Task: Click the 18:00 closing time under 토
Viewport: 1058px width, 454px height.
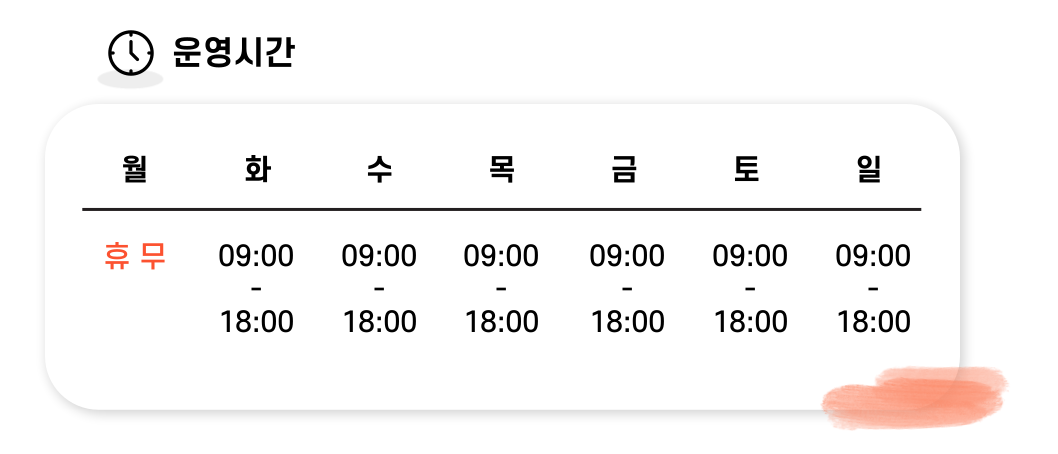Action: point(751,322)
